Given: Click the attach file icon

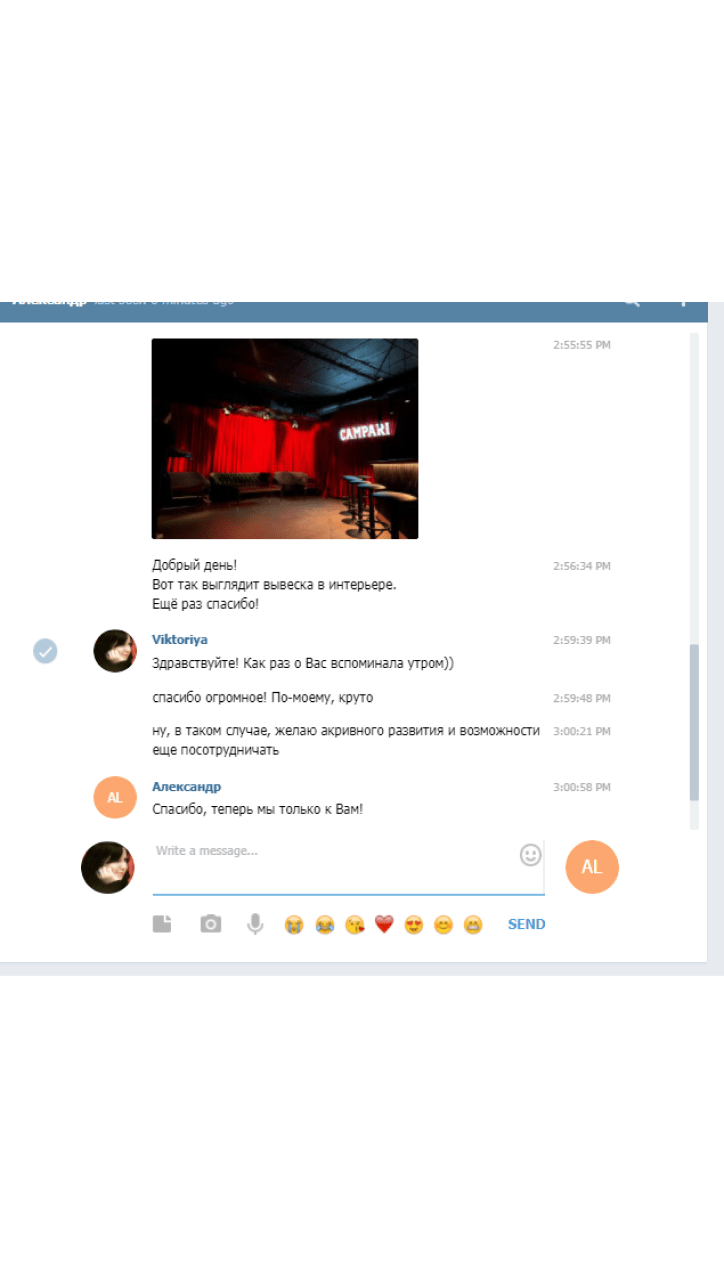Looking at the screenshot, I should 162,924.
